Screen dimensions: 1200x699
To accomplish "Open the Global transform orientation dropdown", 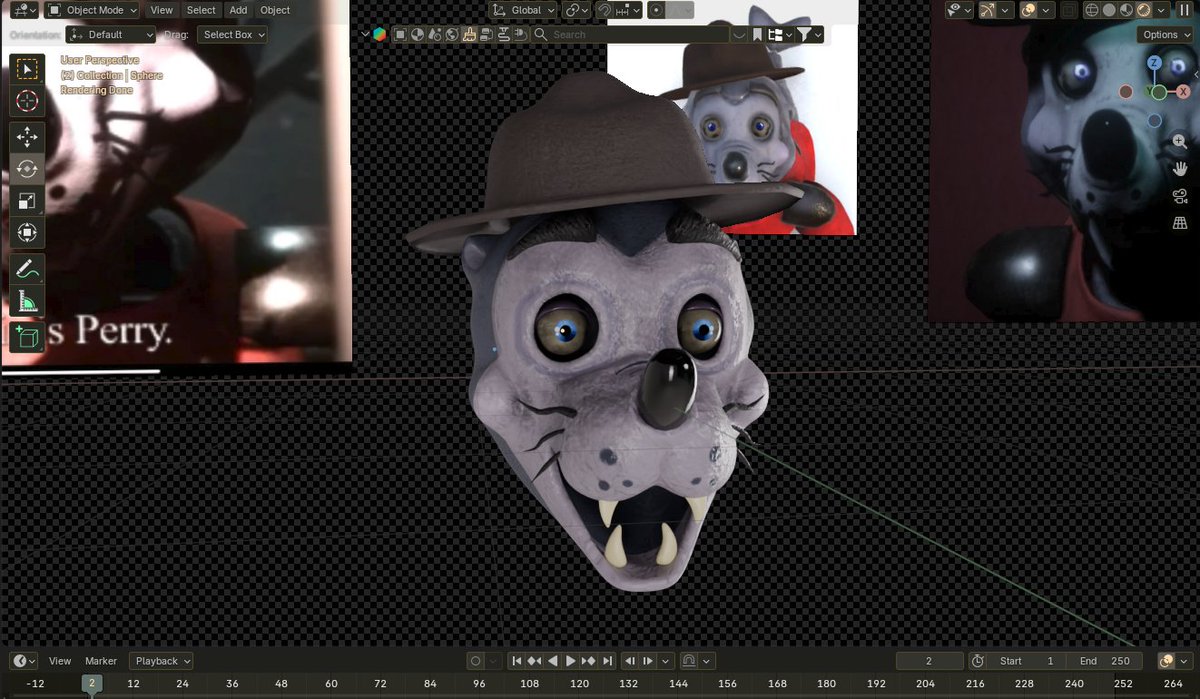I will (524, 10).
